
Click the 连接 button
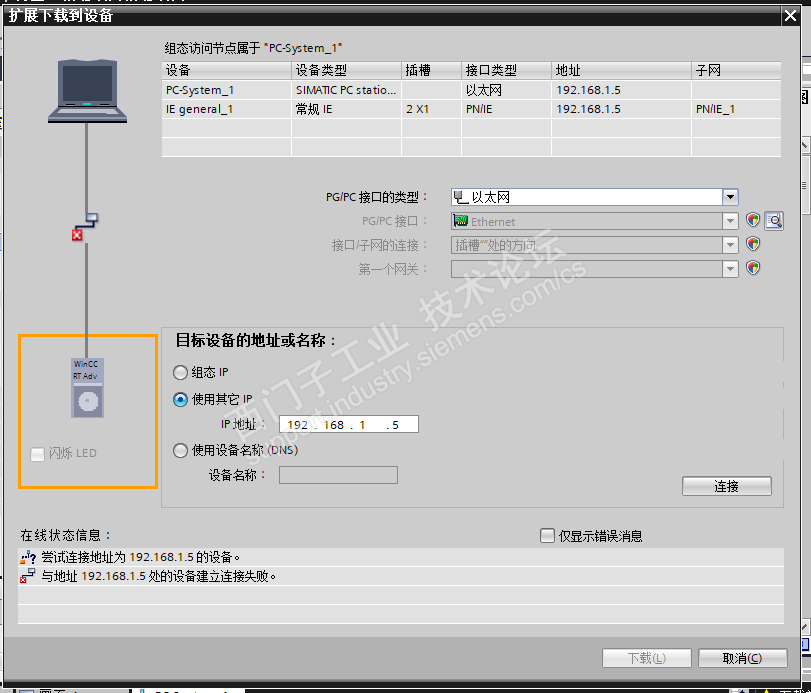pos(727,486)
